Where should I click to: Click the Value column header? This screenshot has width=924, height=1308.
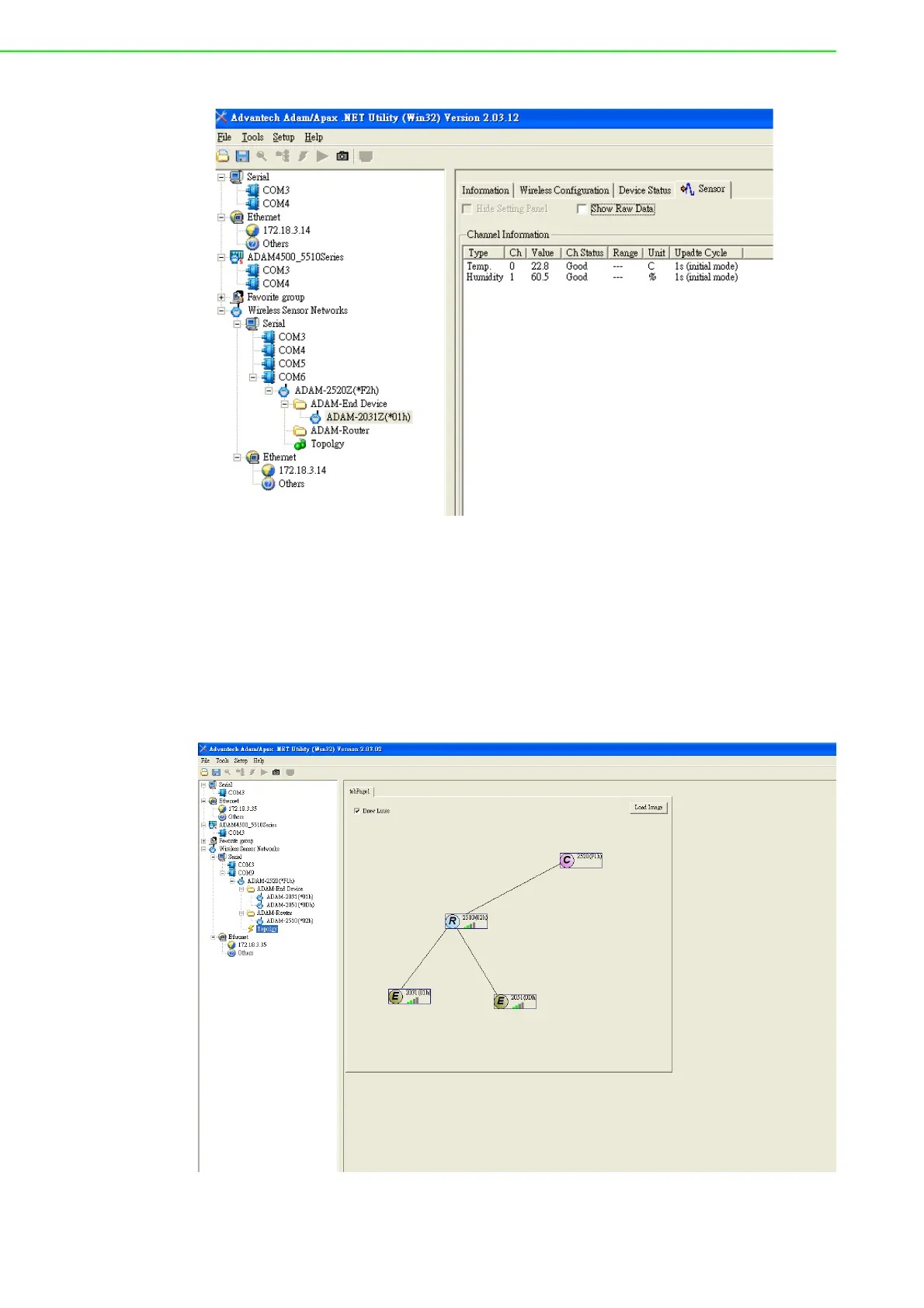pos(543,253)
